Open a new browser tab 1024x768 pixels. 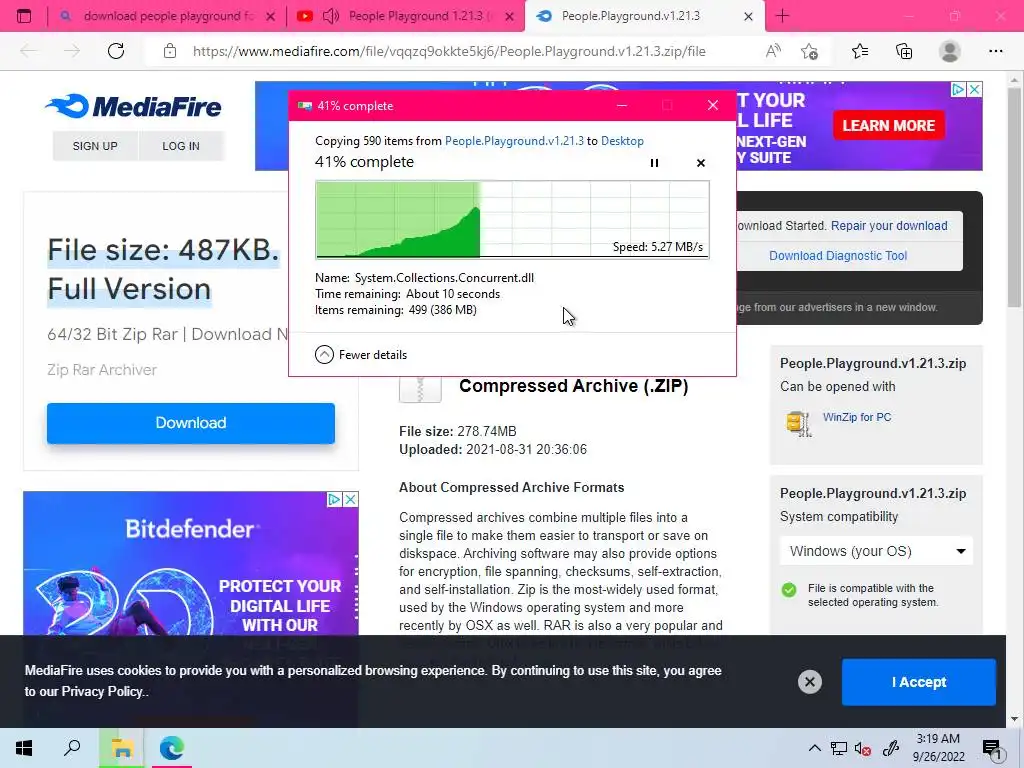(x=782, y=16)
